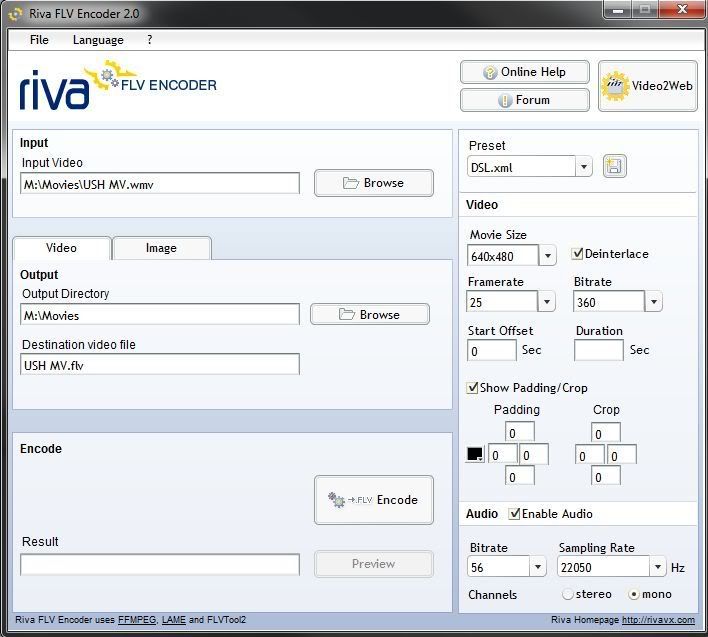The image size is (708, 637).
Task: Click the Destination video file field
Action: 160,364
